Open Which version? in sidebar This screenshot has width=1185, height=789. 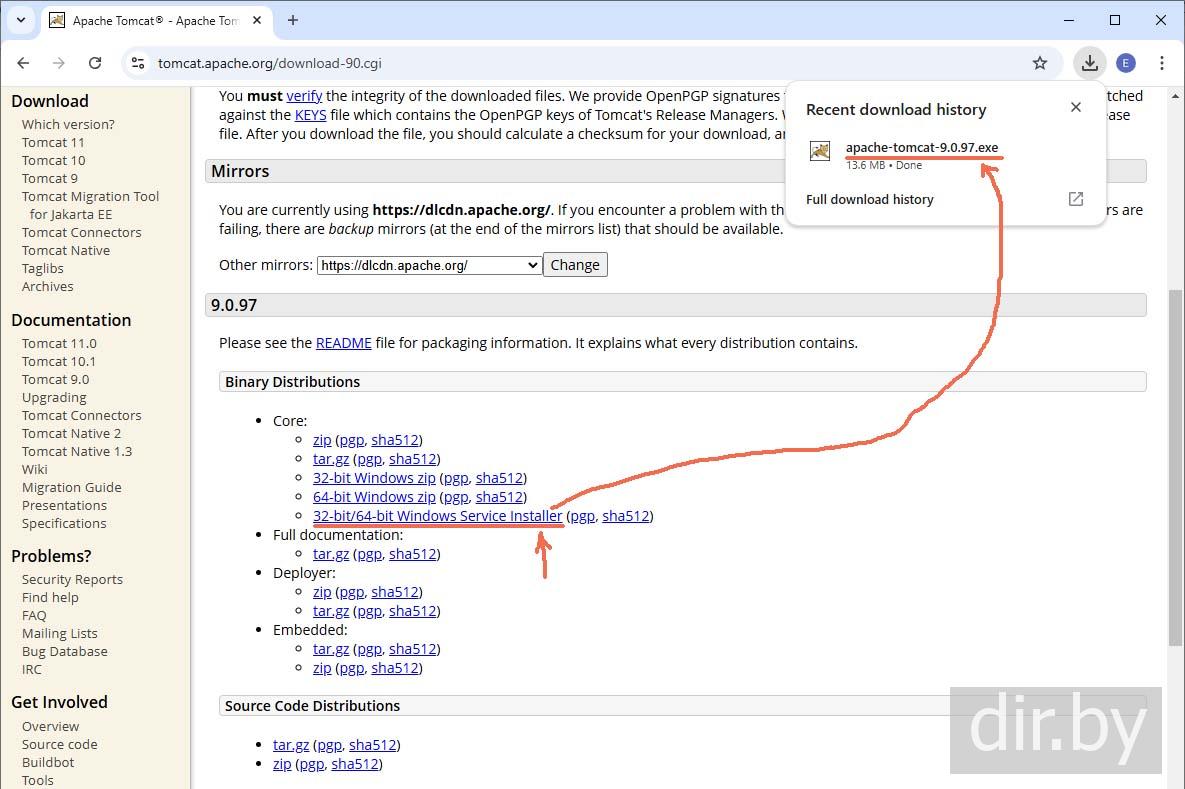point(68,124)
